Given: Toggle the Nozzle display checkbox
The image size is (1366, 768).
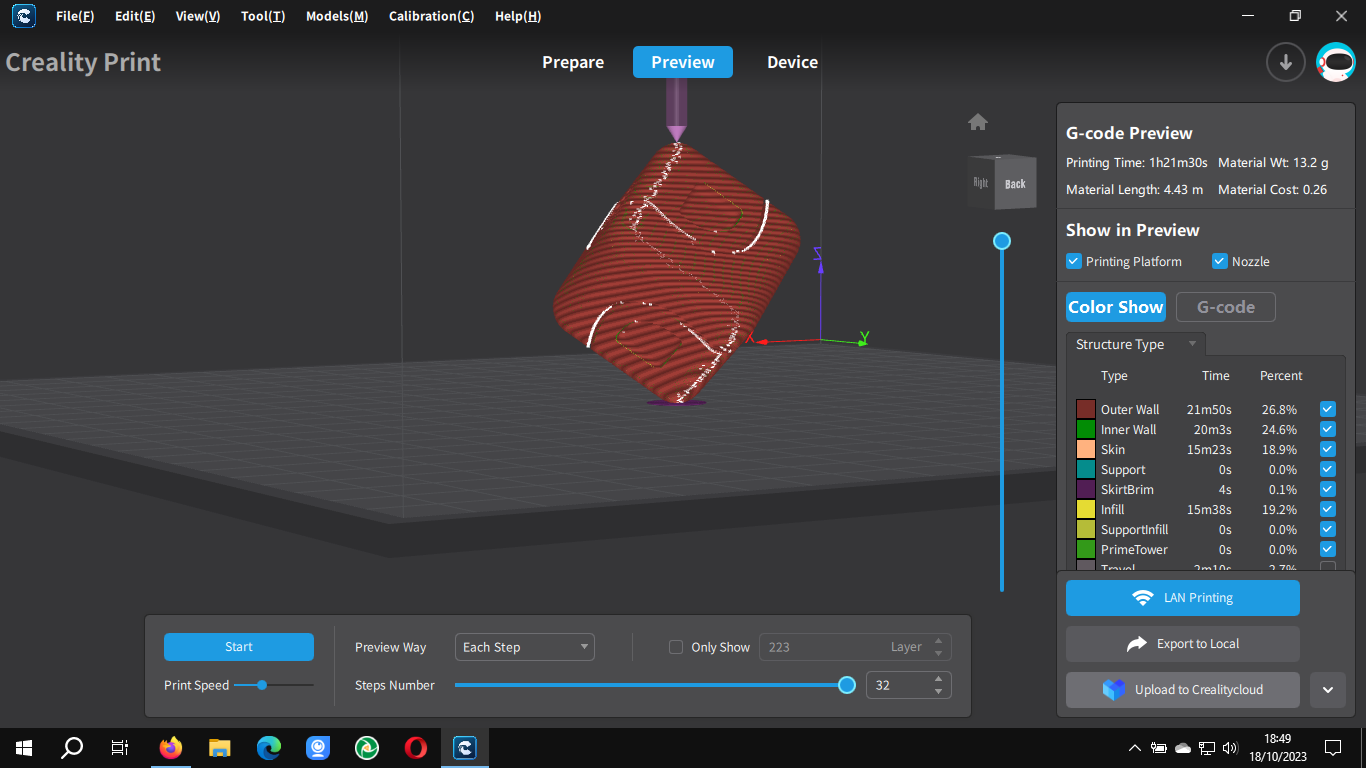Looking at the screenshot, I should coord(1219,261).
